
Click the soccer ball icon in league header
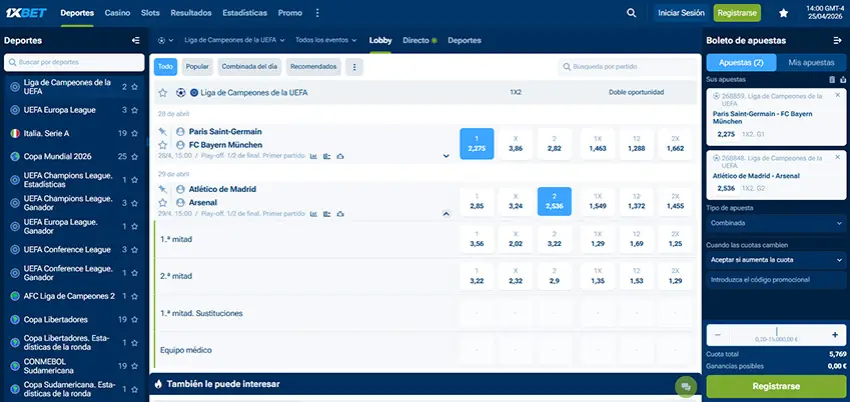(181, 93)
